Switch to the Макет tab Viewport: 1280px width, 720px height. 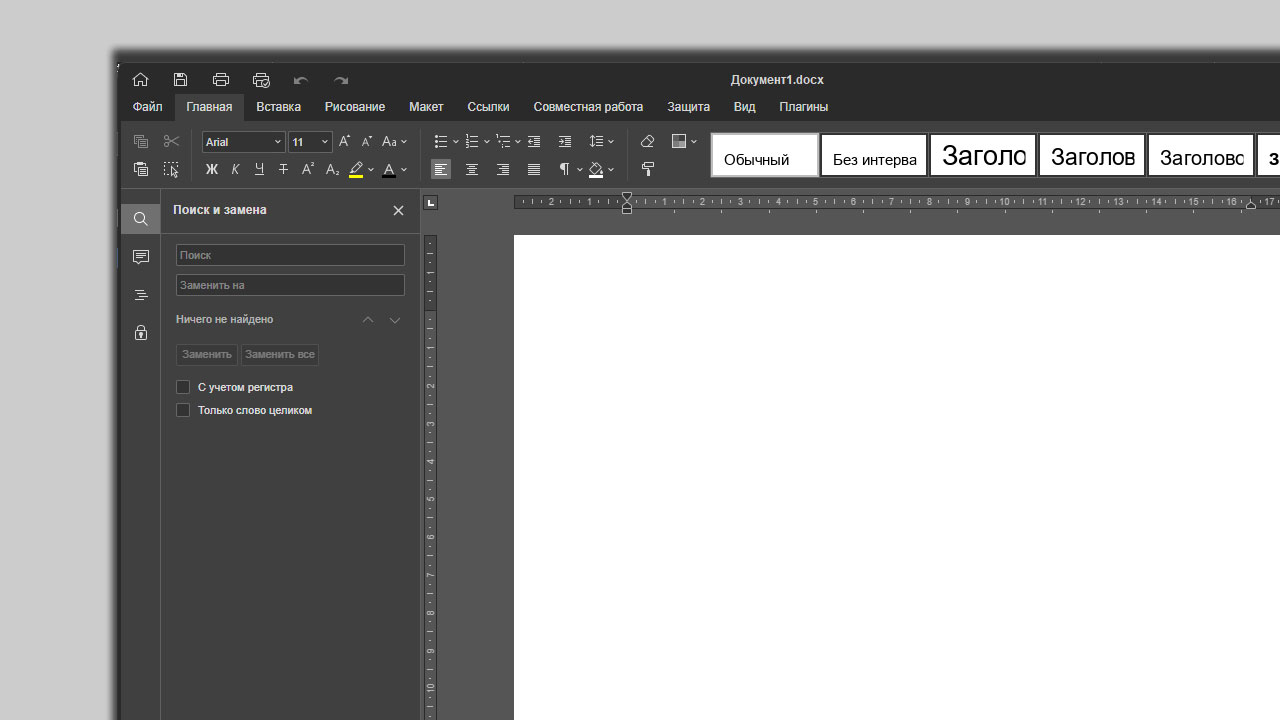(x=426, y=107)
